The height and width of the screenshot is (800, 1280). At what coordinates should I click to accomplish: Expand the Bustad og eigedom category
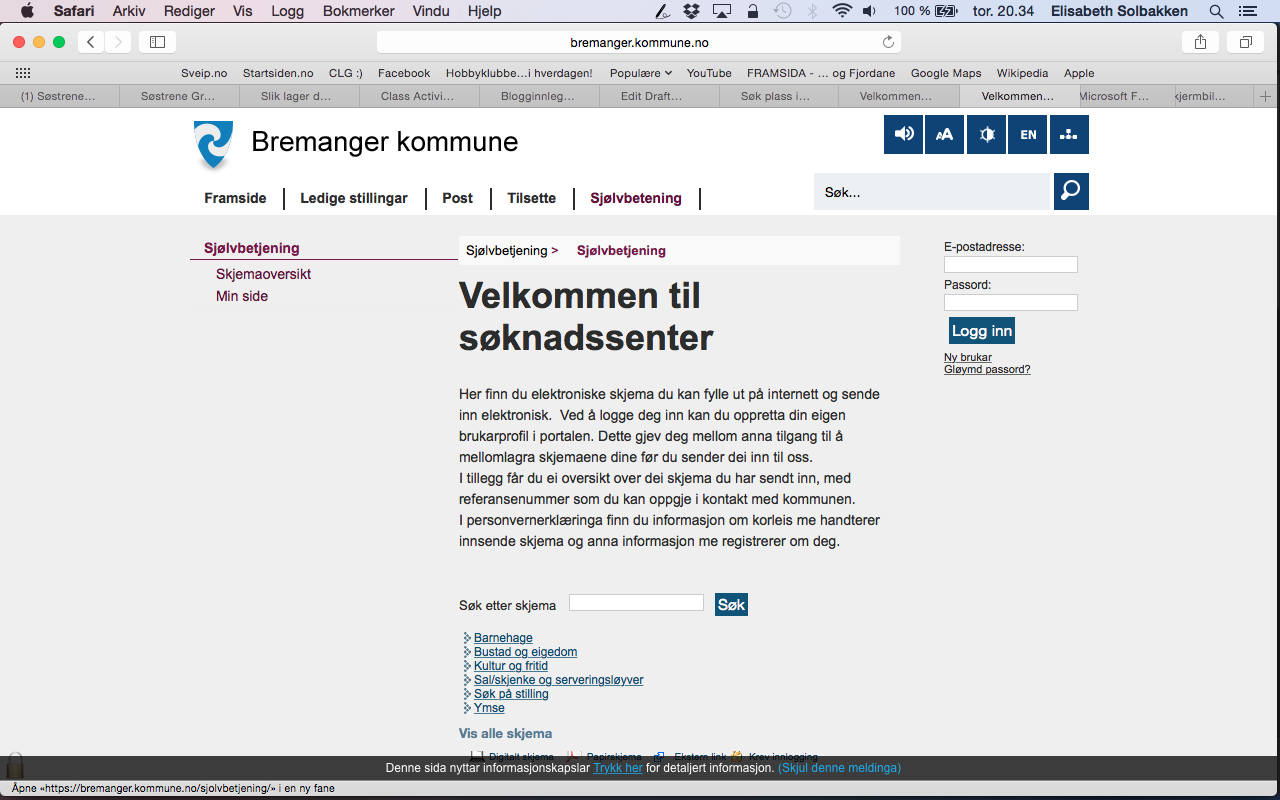click(x=525, y=652)
